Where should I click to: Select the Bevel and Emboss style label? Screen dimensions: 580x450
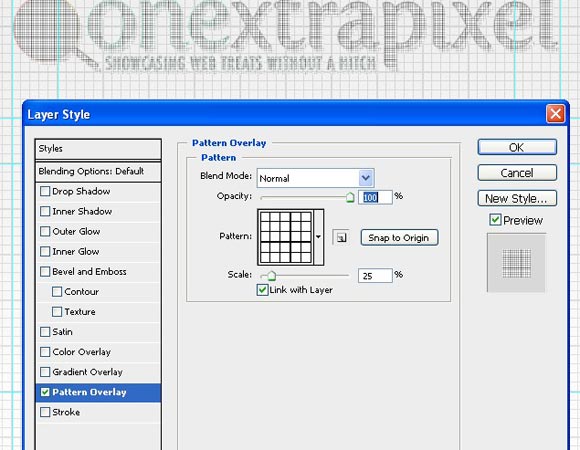[89, 271]
